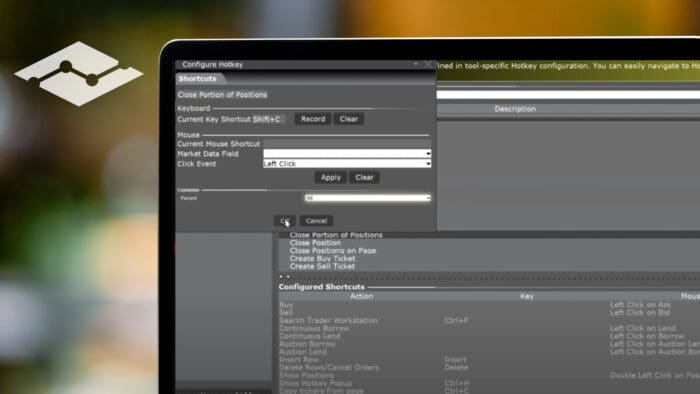Apply the mouse shortcut settings
This screenshot has width=700, height=394.
(331, 178)
